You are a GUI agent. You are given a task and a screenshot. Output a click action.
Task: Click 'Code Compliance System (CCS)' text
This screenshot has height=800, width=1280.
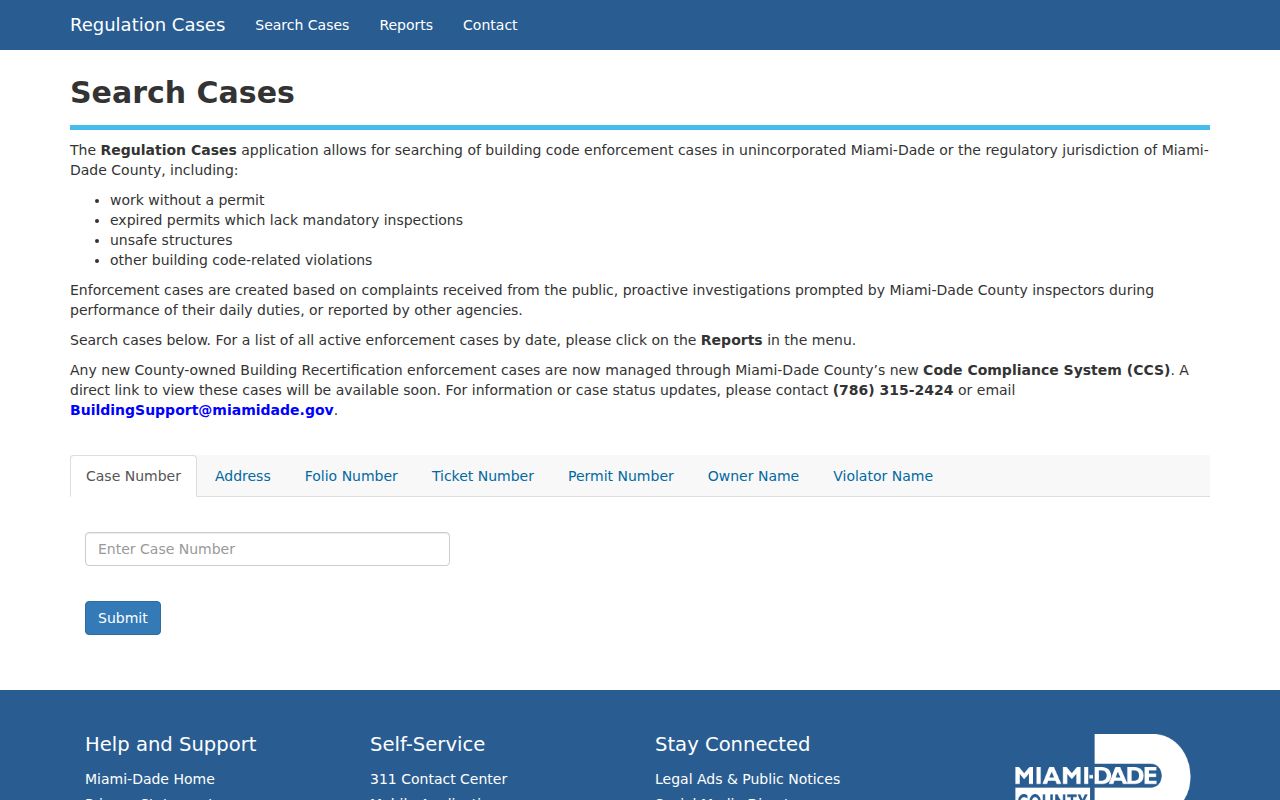pyautogui.click(x=1046, y=370)
